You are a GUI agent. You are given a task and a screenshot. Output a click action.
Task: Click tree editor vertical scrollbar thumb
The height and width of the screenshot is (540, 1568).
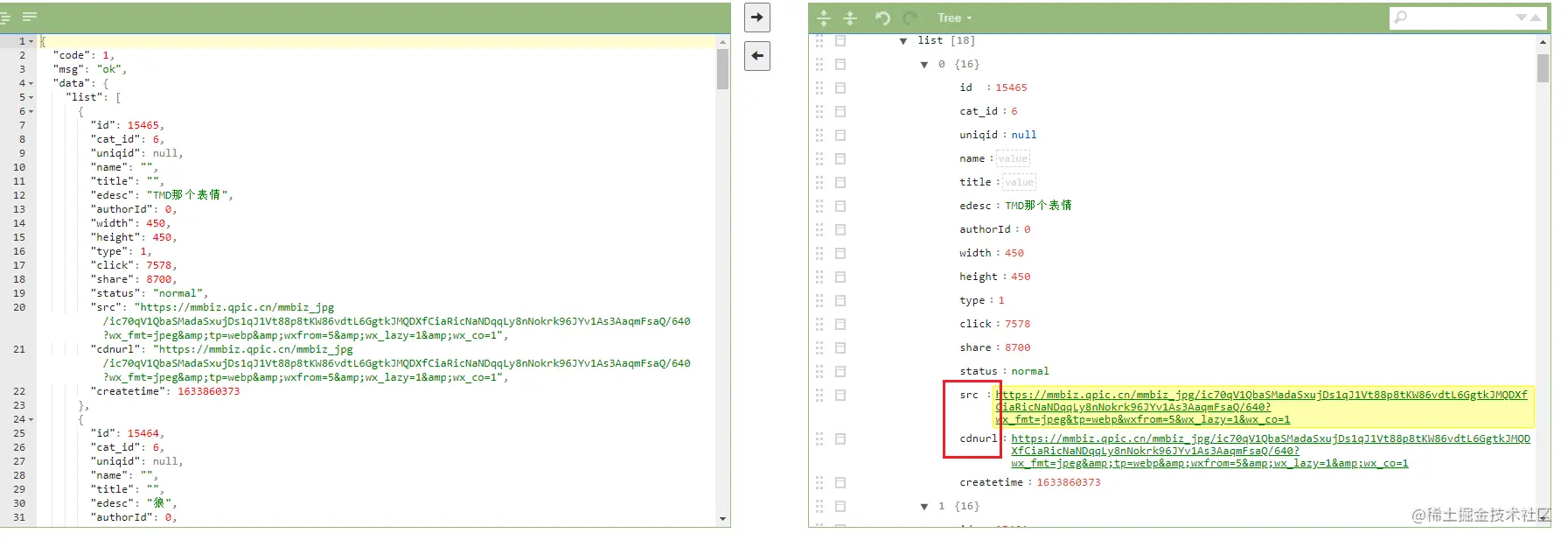click(1544, 68)
